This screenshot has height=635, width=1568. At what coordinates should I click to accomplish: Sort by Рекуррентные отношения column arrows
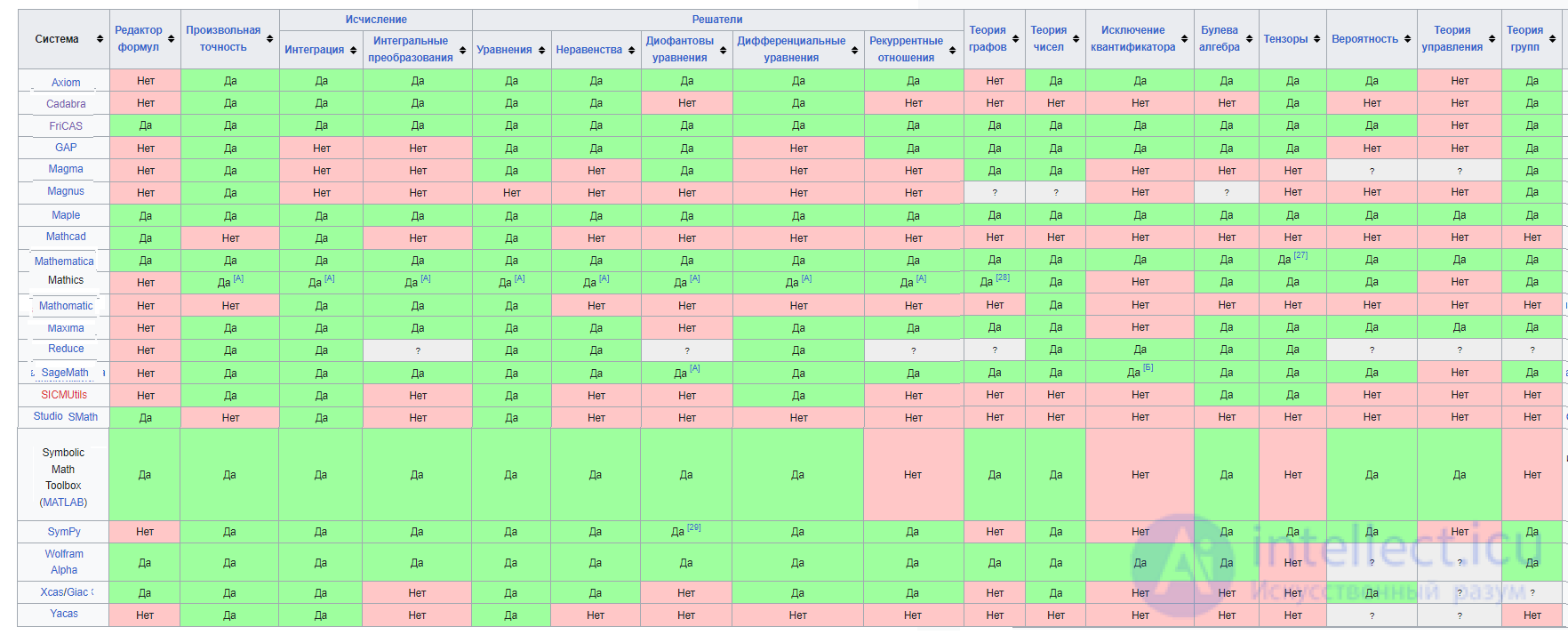point(953,50)
